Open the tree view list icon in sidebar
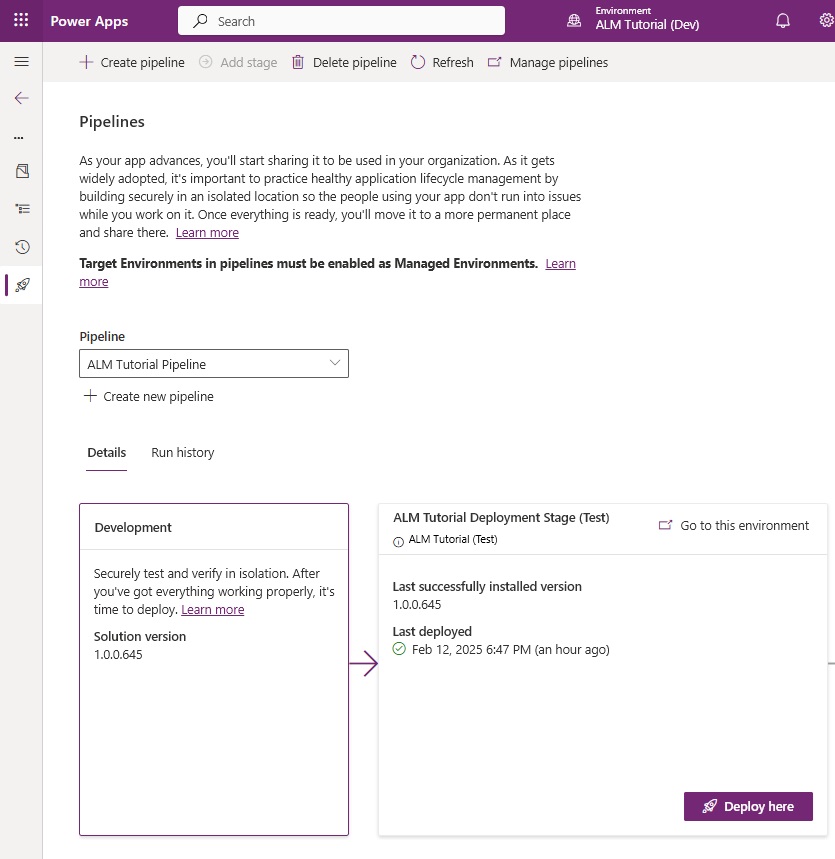Screen dimensions: 835x859 22,209
